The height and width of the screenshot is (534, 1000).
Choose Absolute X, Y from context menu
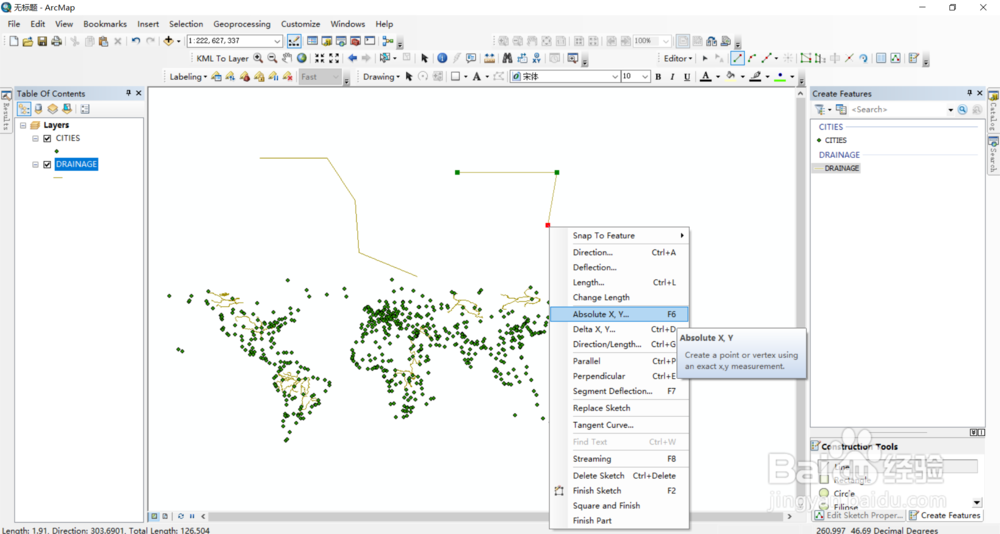pos(619,314)
